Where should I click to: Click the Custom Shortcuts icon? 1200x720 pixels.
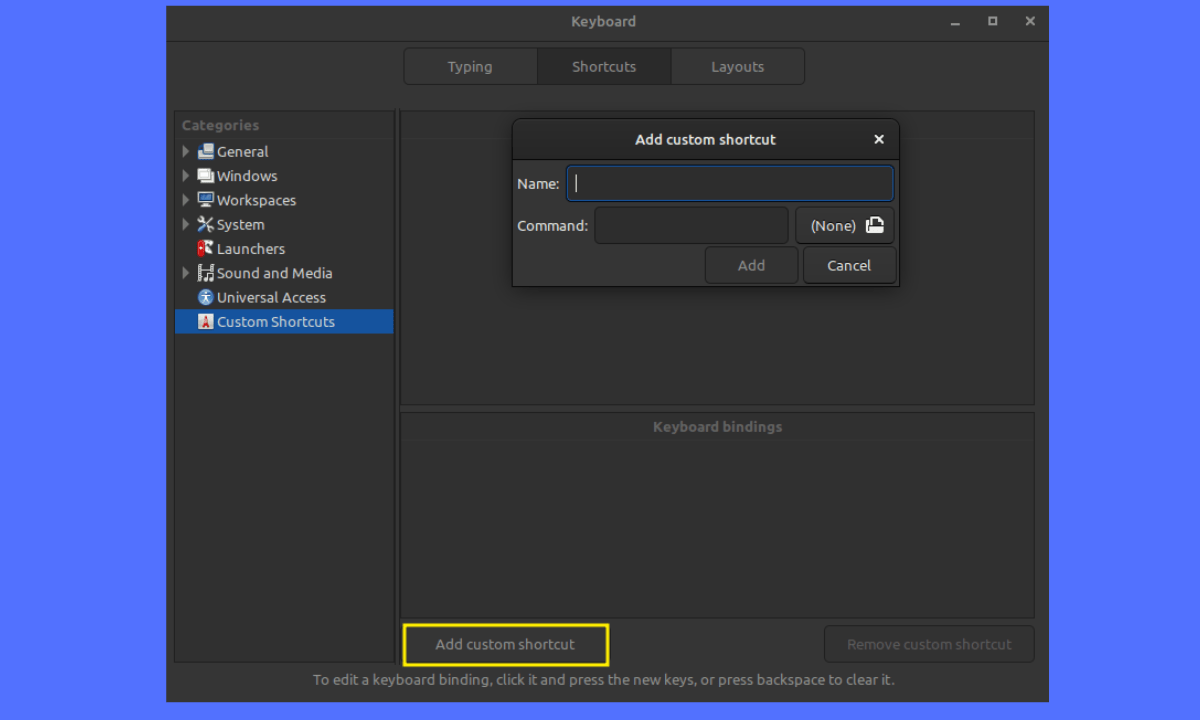206,322
